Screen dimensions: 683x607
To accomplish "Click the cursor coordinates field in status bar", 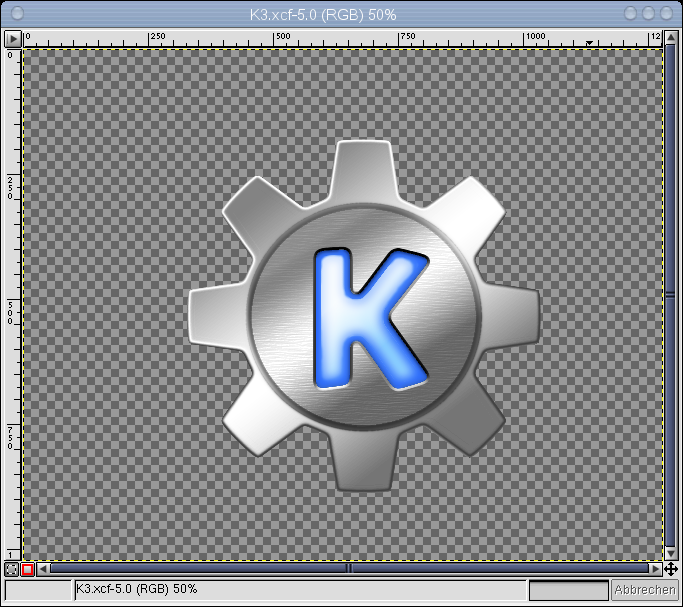I will tap(38, 590).
